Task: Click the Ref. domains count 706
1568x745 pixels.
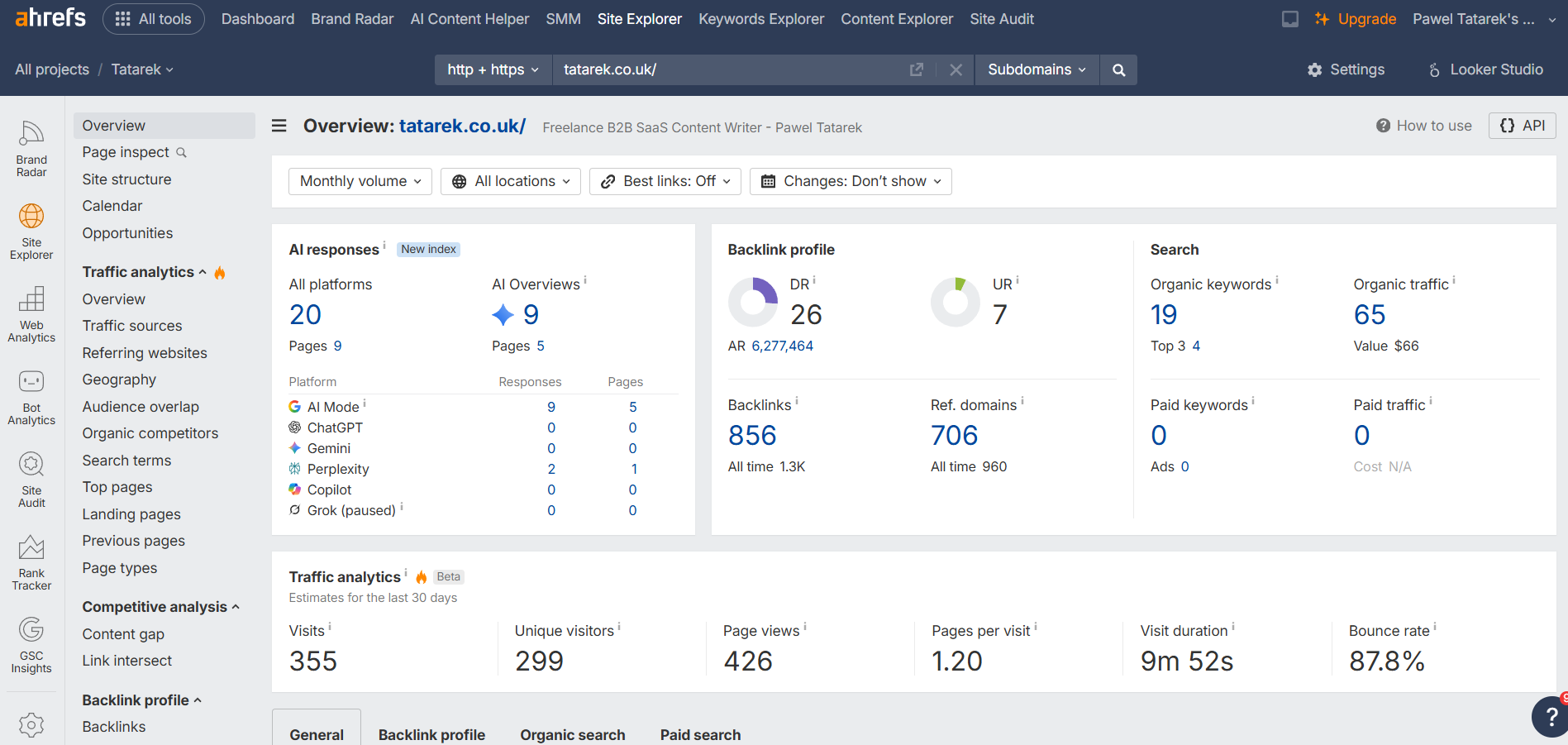Action: coord(954,436)
